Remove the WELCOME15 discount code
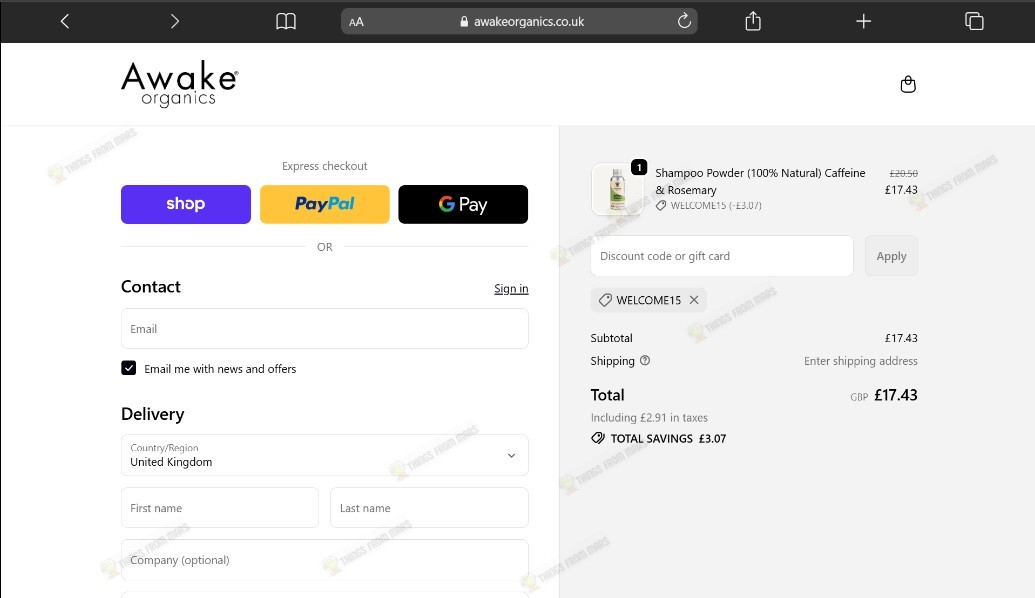The image size is (1035, 598). [x=694, y=300]
